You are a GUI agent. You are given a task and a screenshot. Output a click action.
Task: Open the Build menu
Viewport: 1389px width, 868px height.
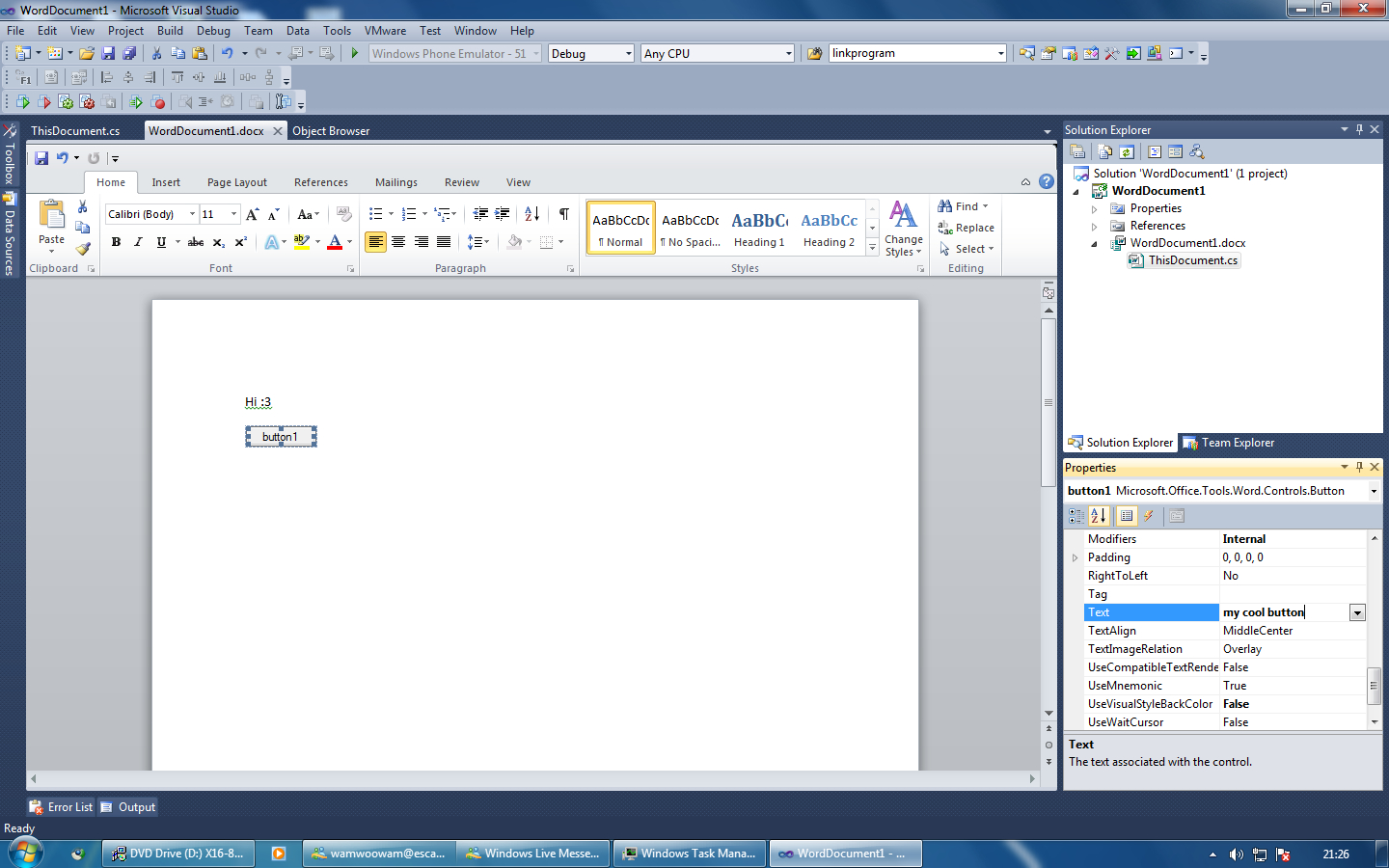[170, 31]
